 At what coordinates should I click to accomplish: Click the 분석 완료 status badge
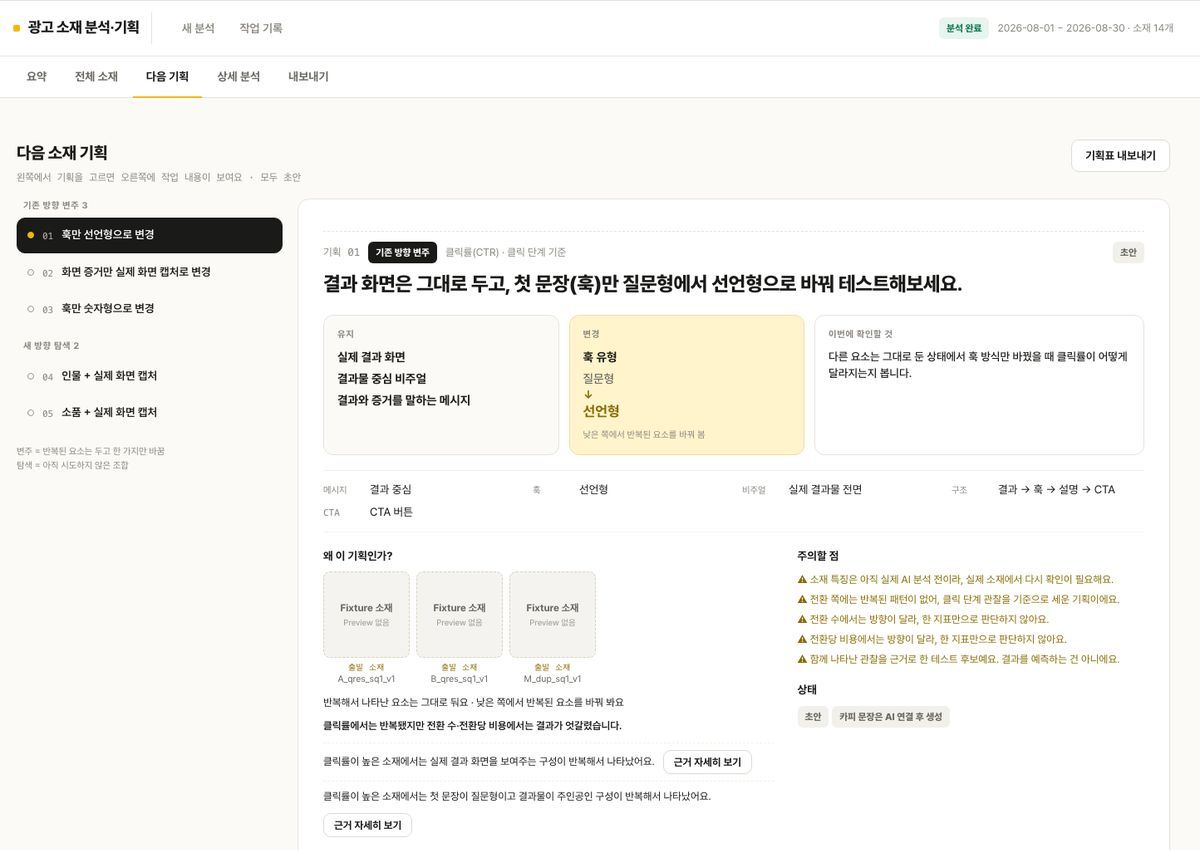(964, 28)
